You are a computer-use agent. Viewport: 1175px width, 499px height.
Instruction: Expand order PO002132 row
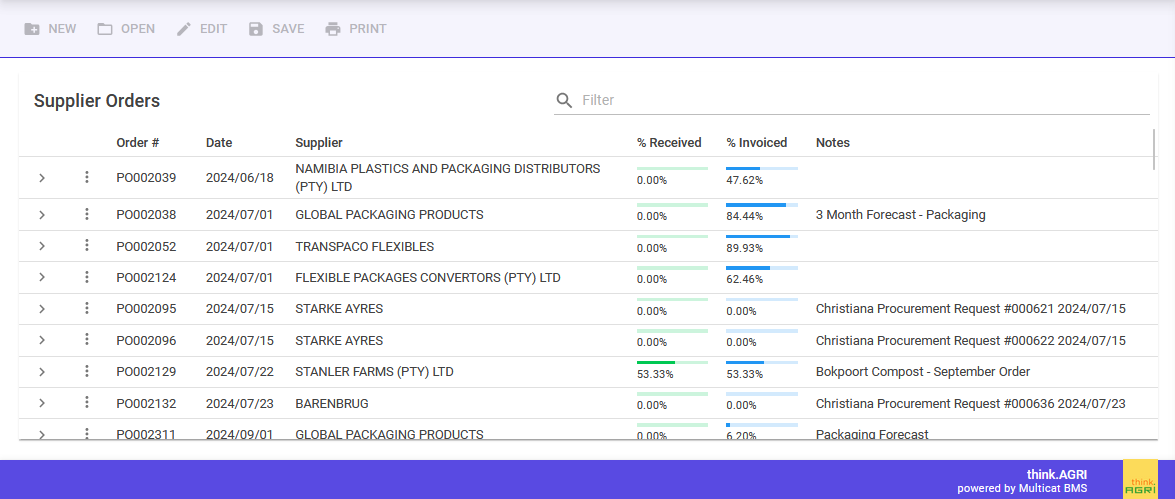42,403
